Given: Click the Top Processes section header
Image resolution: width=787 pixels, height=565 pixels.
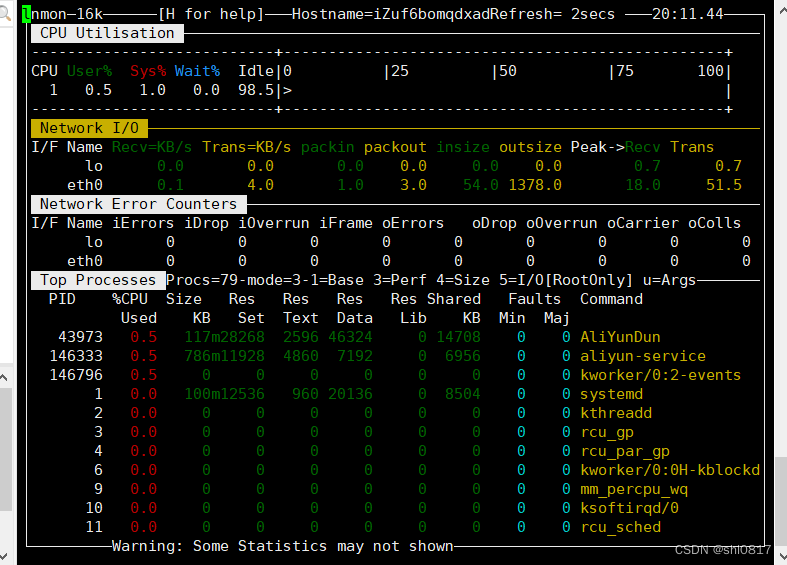Looking at the screenshot, I should 98,280.
